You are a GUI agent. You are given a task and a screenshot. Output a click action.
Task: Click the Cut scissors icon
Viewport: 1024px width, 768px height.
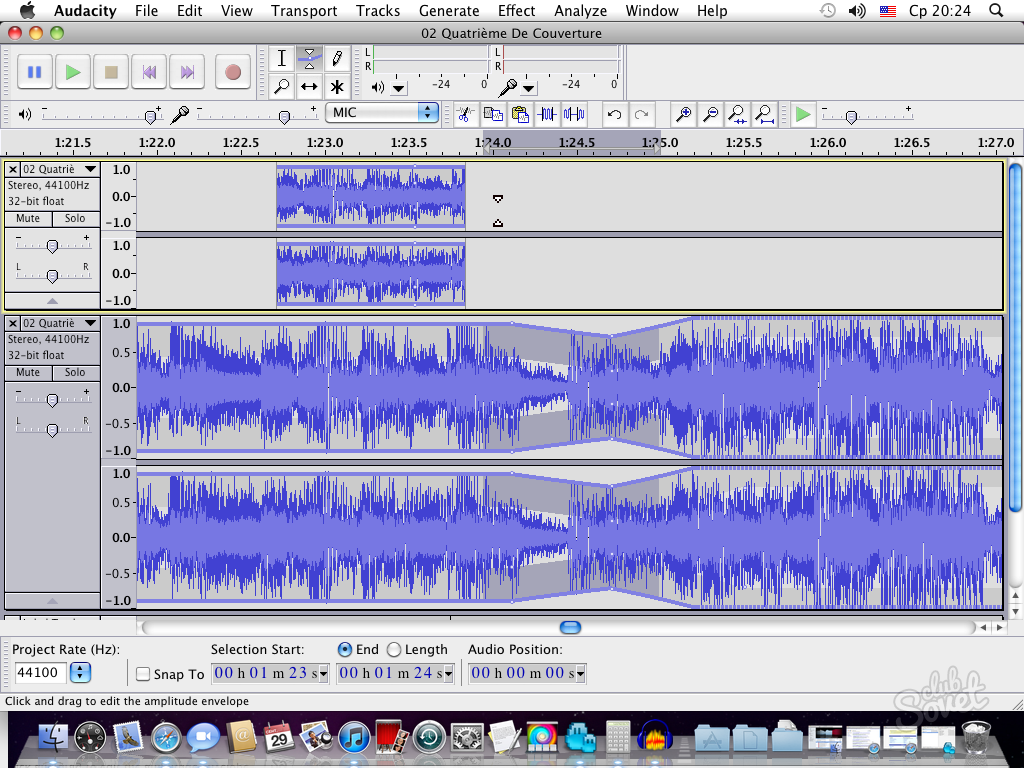(x=465, y=115)
